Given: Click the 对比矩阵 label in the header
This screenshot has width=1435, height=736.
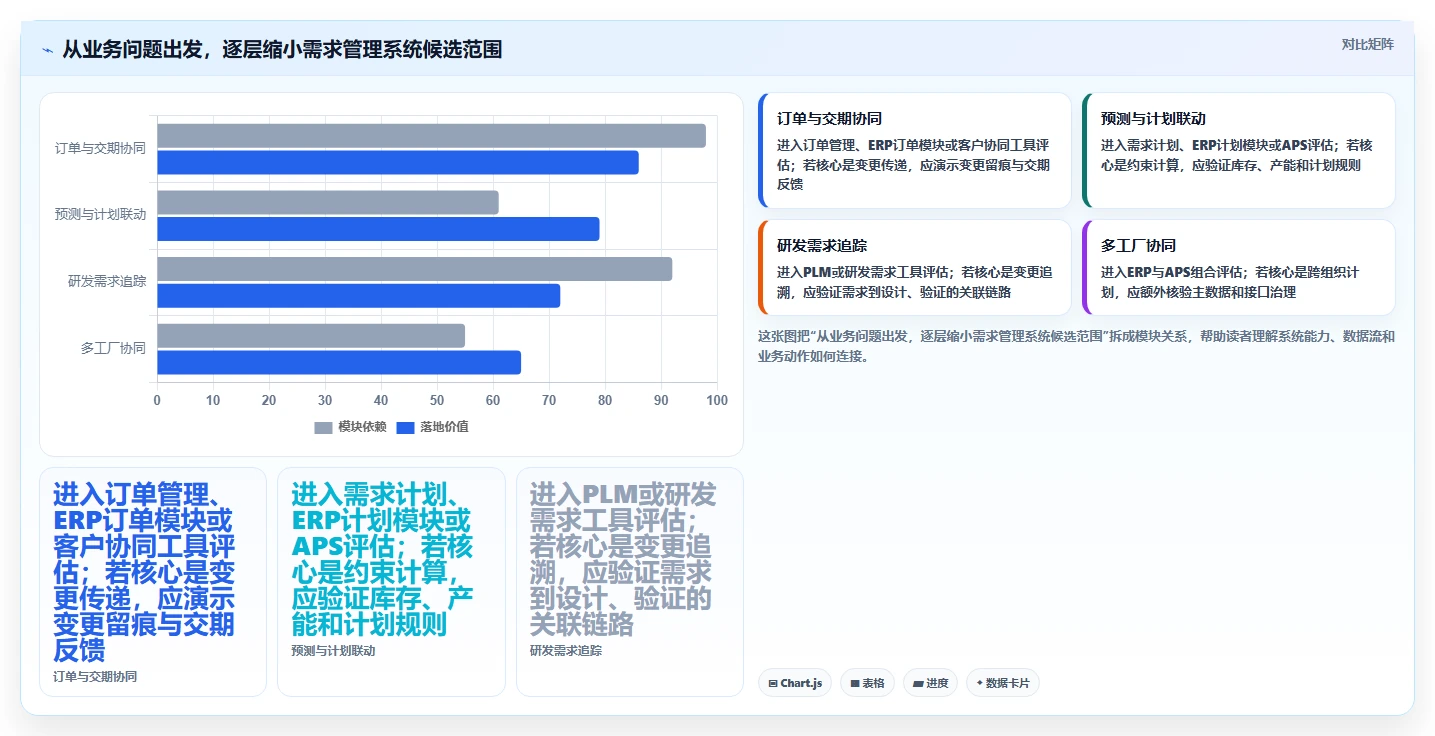Looking at the screenshot, I should [x=1367, y=44].
